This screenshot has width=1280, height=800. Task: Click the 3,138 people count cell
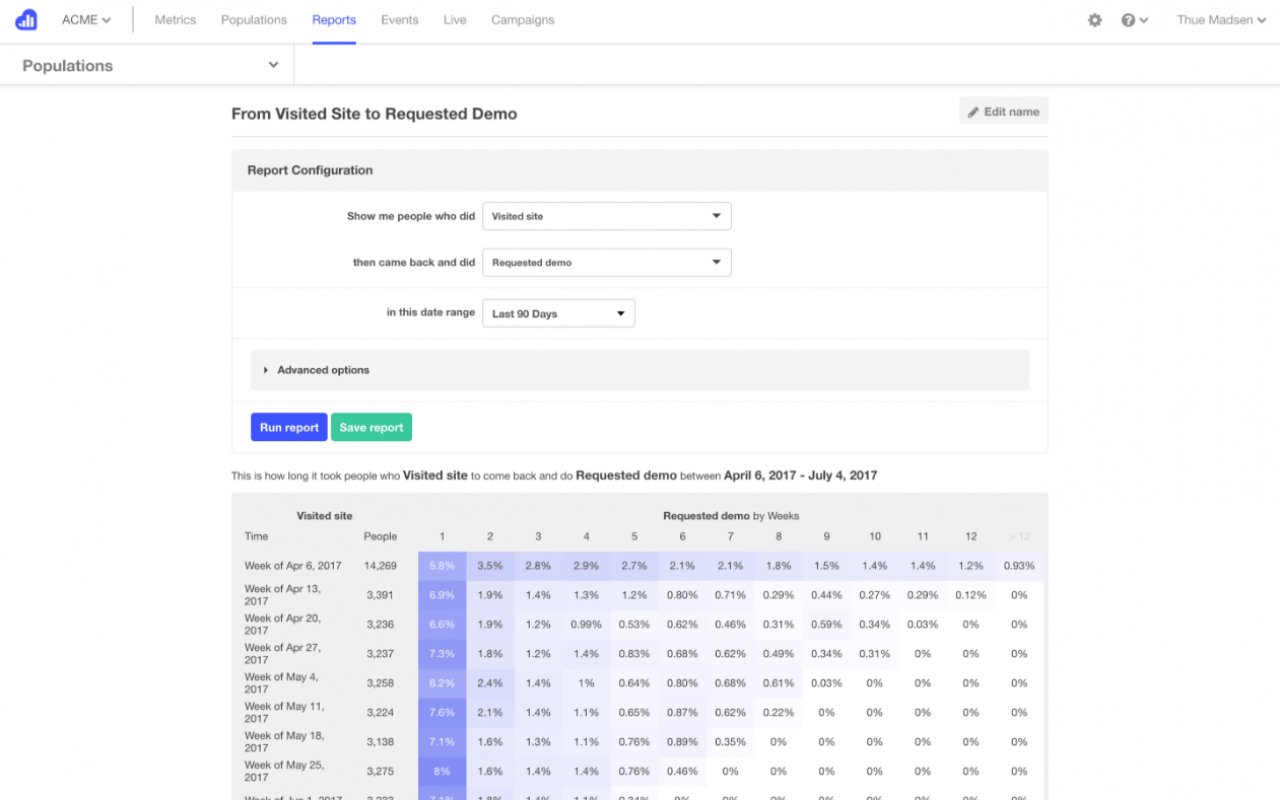(380, 742)
